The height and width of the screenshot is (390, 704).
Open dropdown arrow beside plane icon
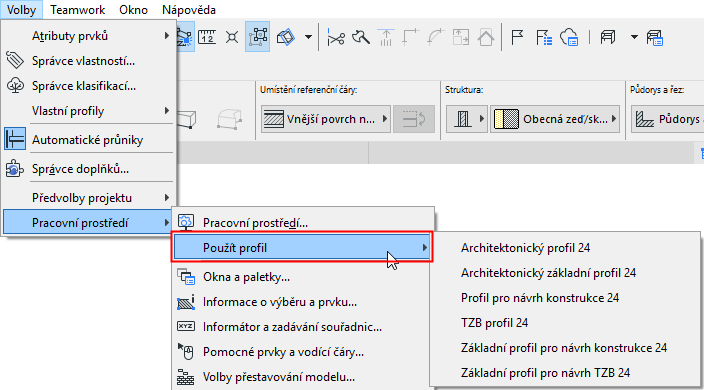point(308,37)
